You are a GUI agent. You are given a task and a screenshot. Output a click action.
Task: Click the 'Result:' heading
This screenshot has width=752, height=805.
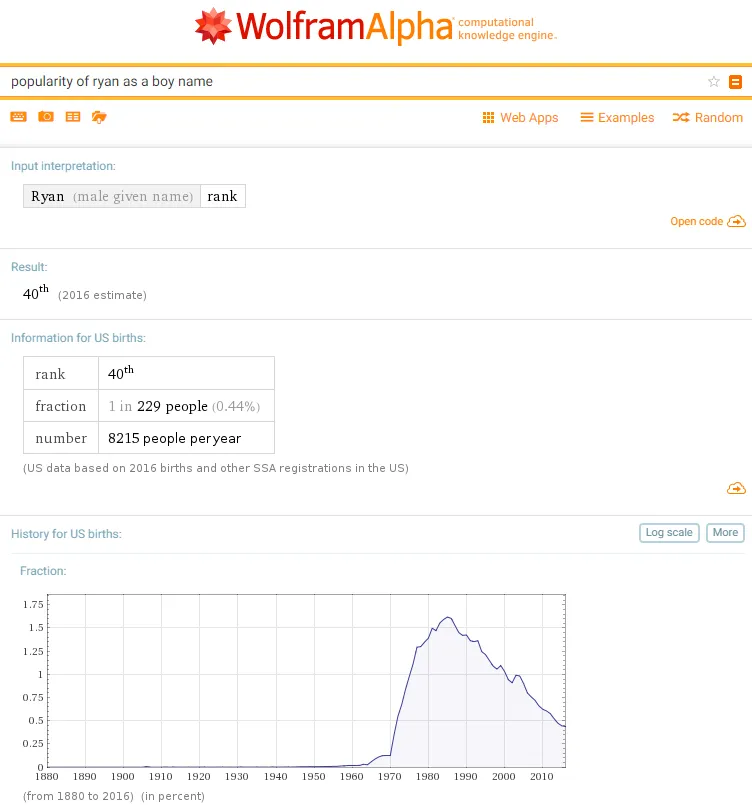(x=29, y=267)
